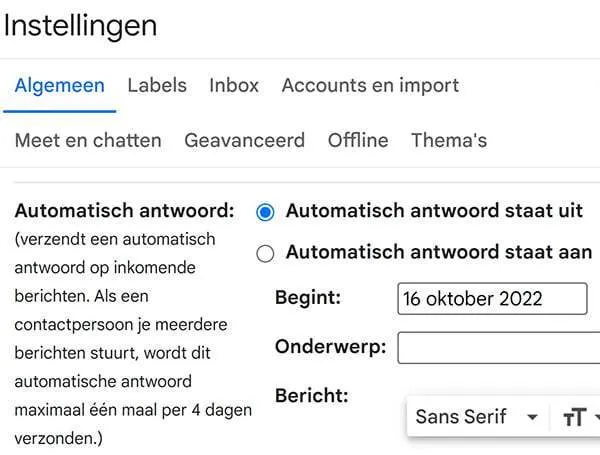The image size is (600, 455).
Task: Click the Instellingen page heading
Action: (x=80, y=25)
